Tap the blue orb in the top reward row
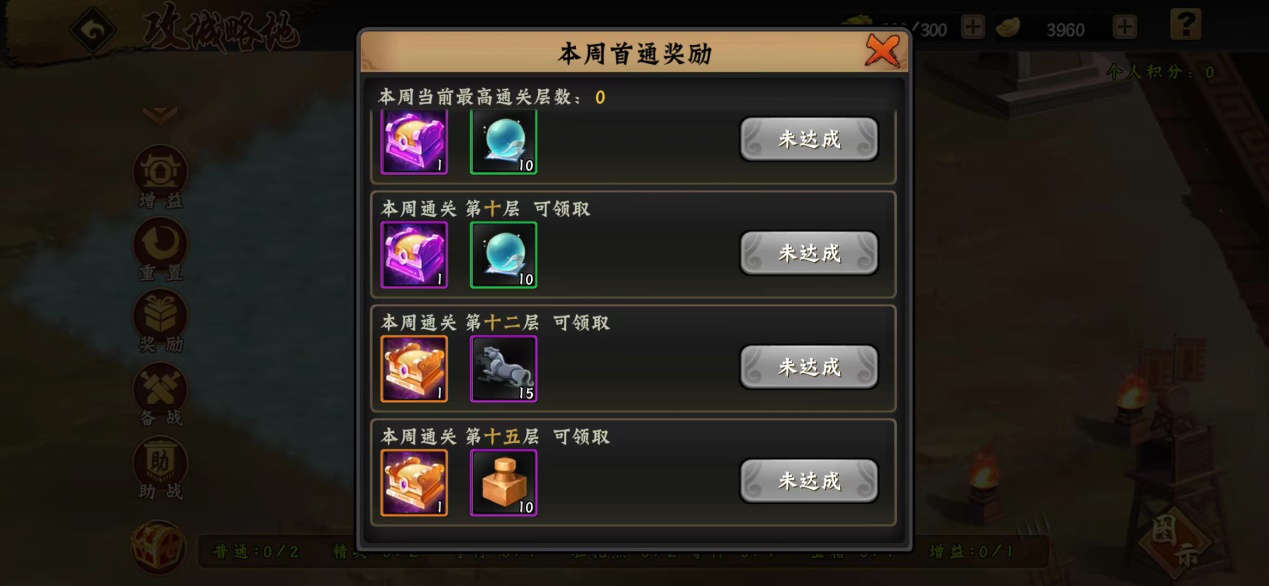 coord(503,142)
